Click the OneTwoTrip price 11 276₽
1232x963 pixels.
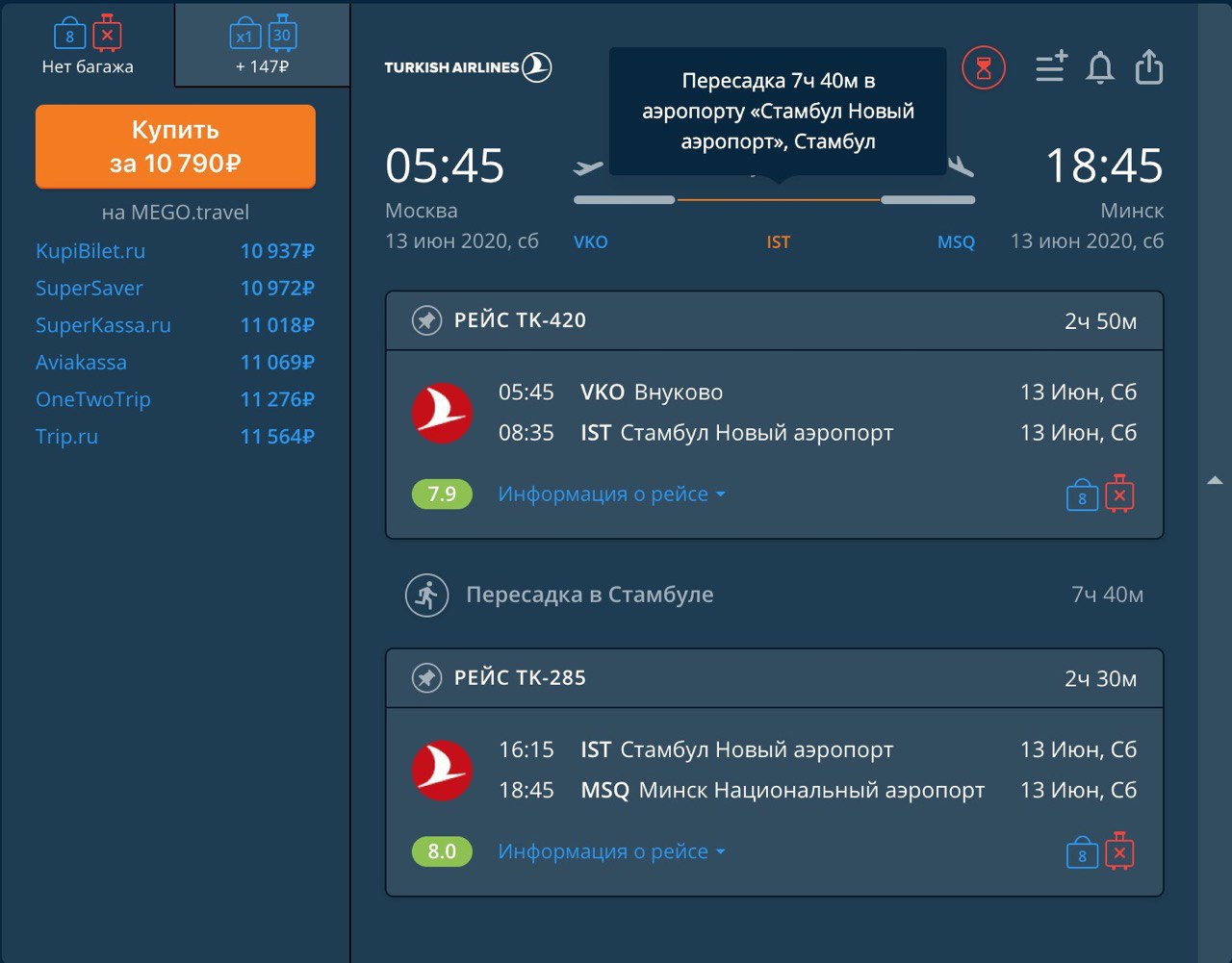277,399
